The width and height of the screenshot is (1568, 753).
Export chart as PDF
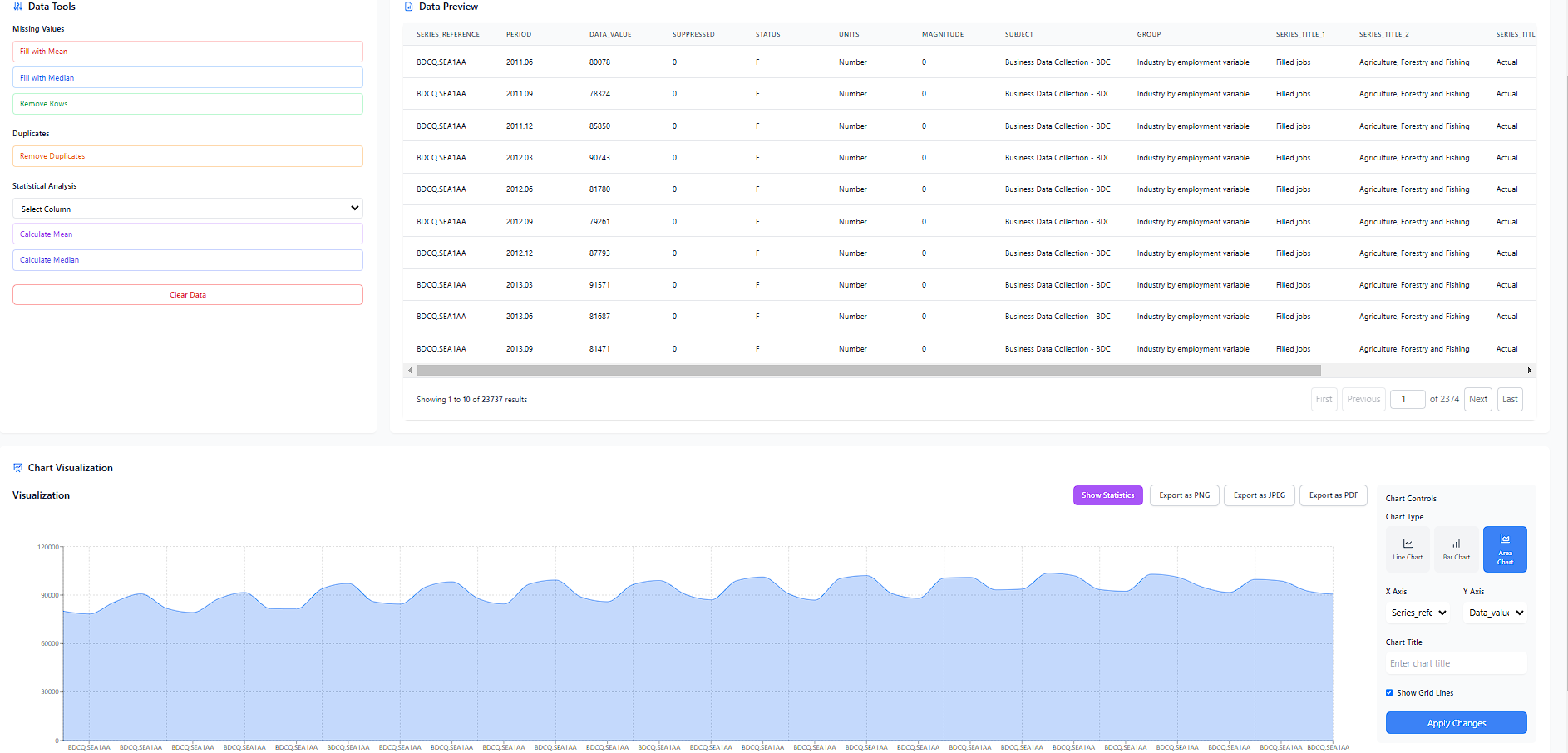pyautogui.click(x=1334, y=495)
